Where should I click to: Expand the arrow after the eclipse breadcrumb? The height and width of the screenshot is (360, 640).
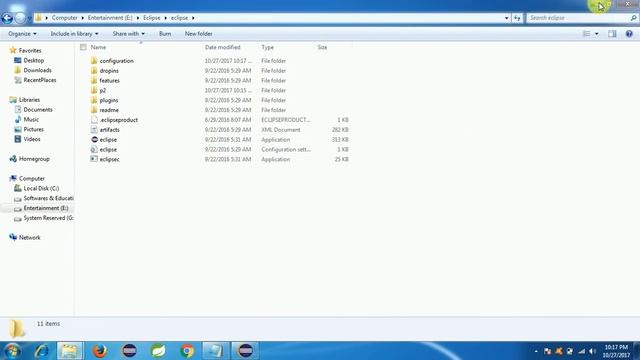point(193,18)
